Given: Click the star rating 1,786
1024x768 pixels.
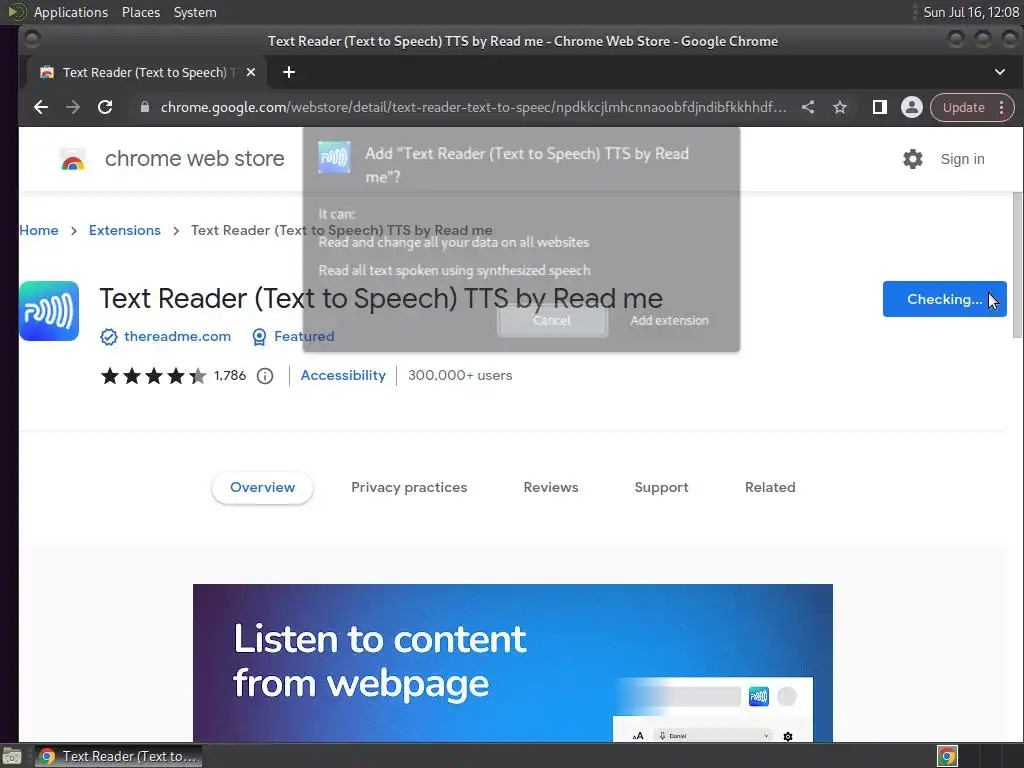Looking at the screenshot, I should pos(173,376).
